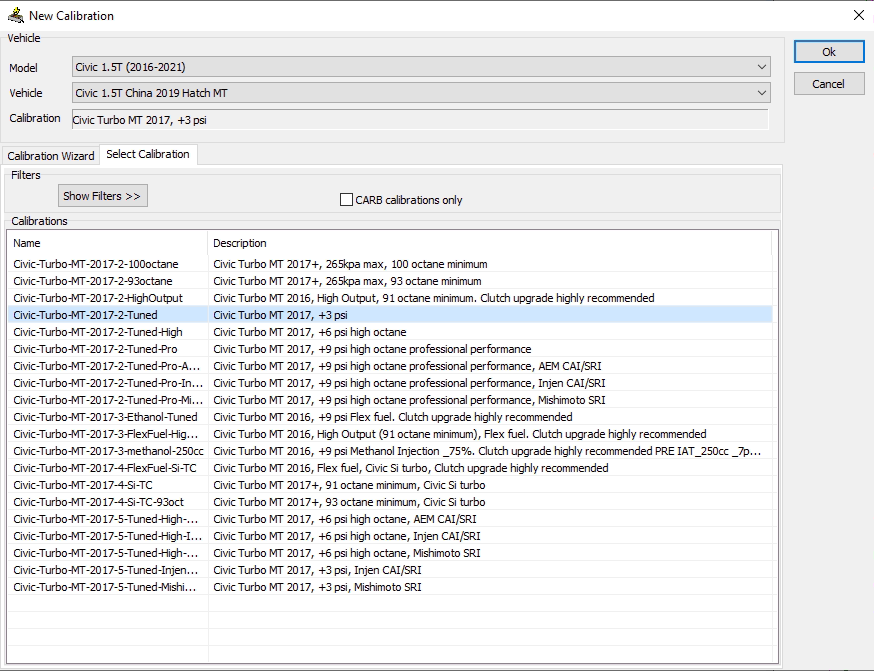Screen dimensions: 874x671
Task: Enable CARB calibrations only checkbox
Action: pos(347,200)
